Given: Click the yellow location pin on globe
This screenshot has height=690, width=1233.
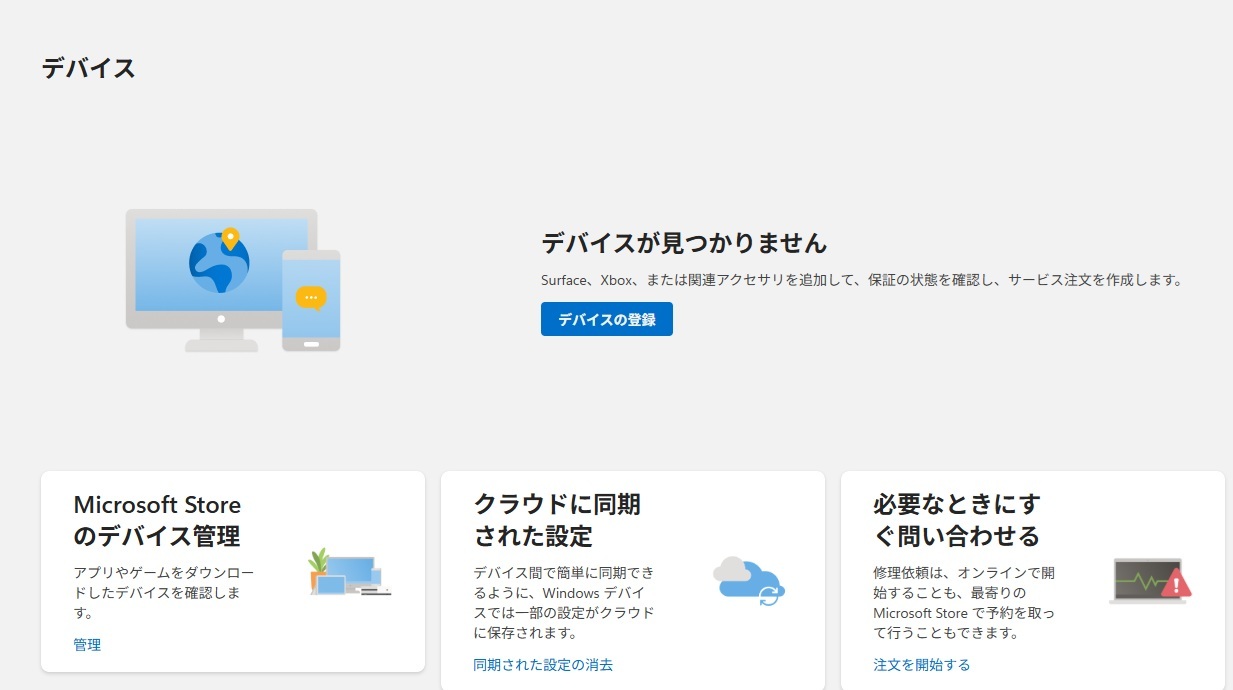Looking at the screenshot, I should [231, 239].
